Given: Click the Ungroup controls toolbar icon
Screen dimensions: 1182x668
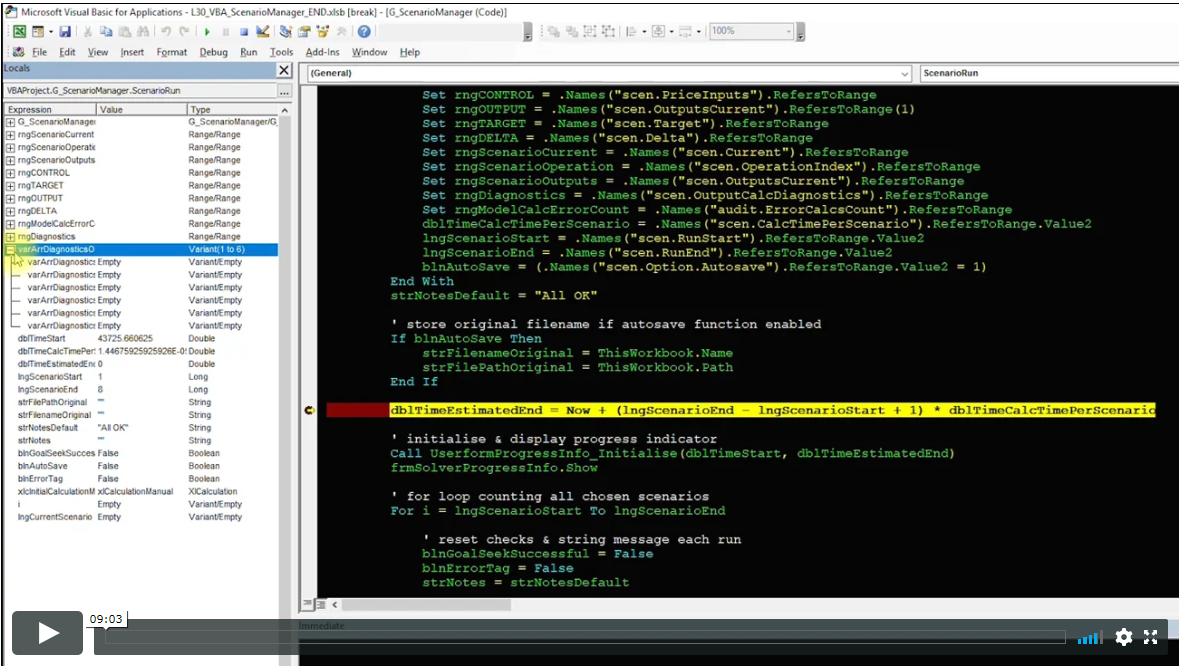Looking at the screenshot, I should tap(608, 31).
